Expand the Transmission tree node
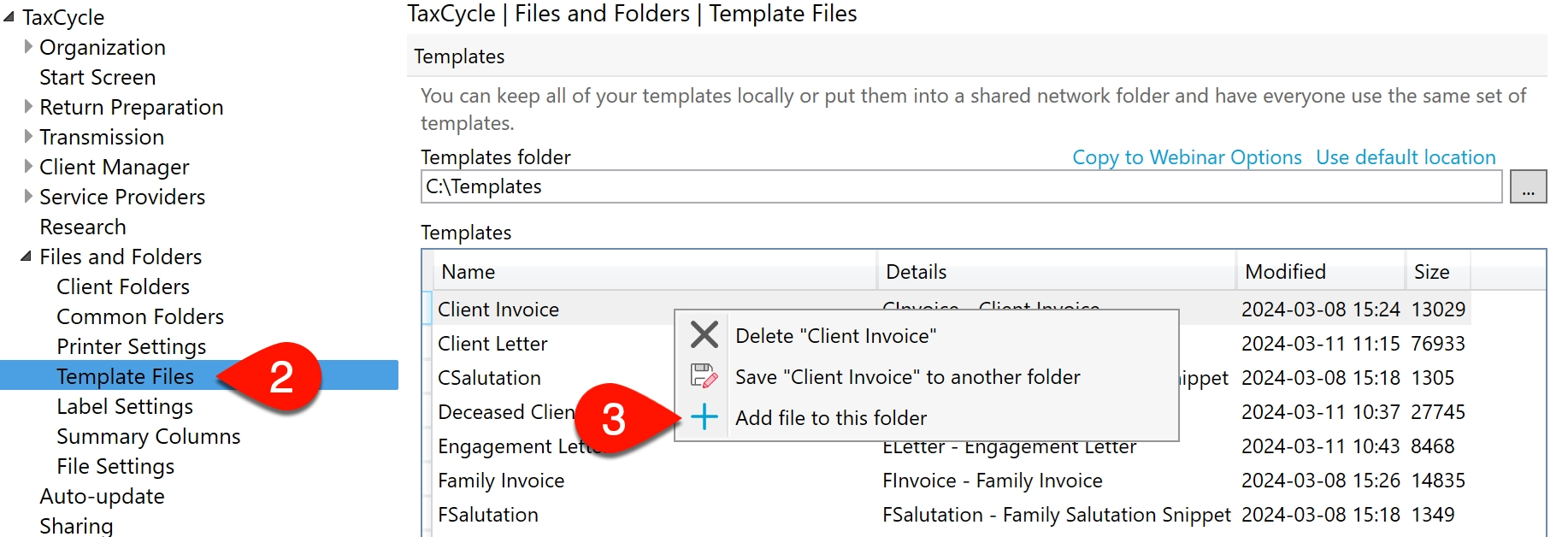 pos(28,136)
